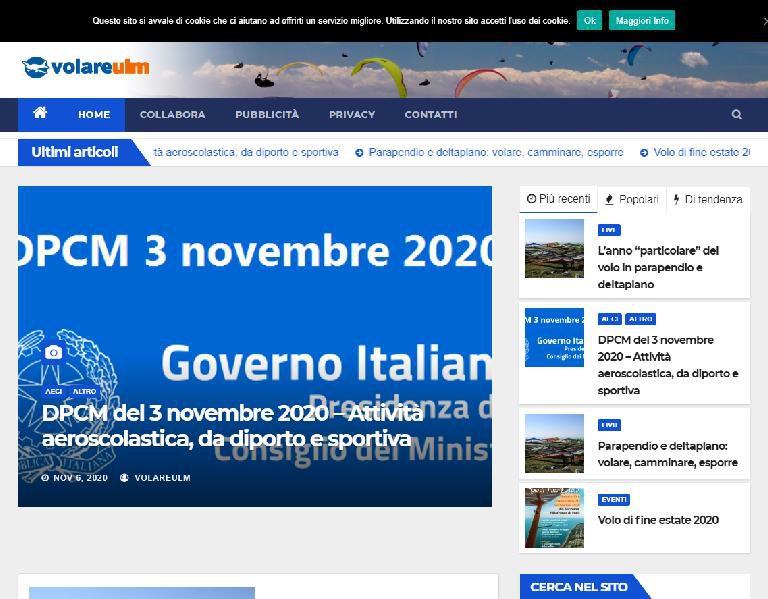Screen dimensions: 768x599
Task: Select HOME in the navigation menu
Action: pos(94,115)
